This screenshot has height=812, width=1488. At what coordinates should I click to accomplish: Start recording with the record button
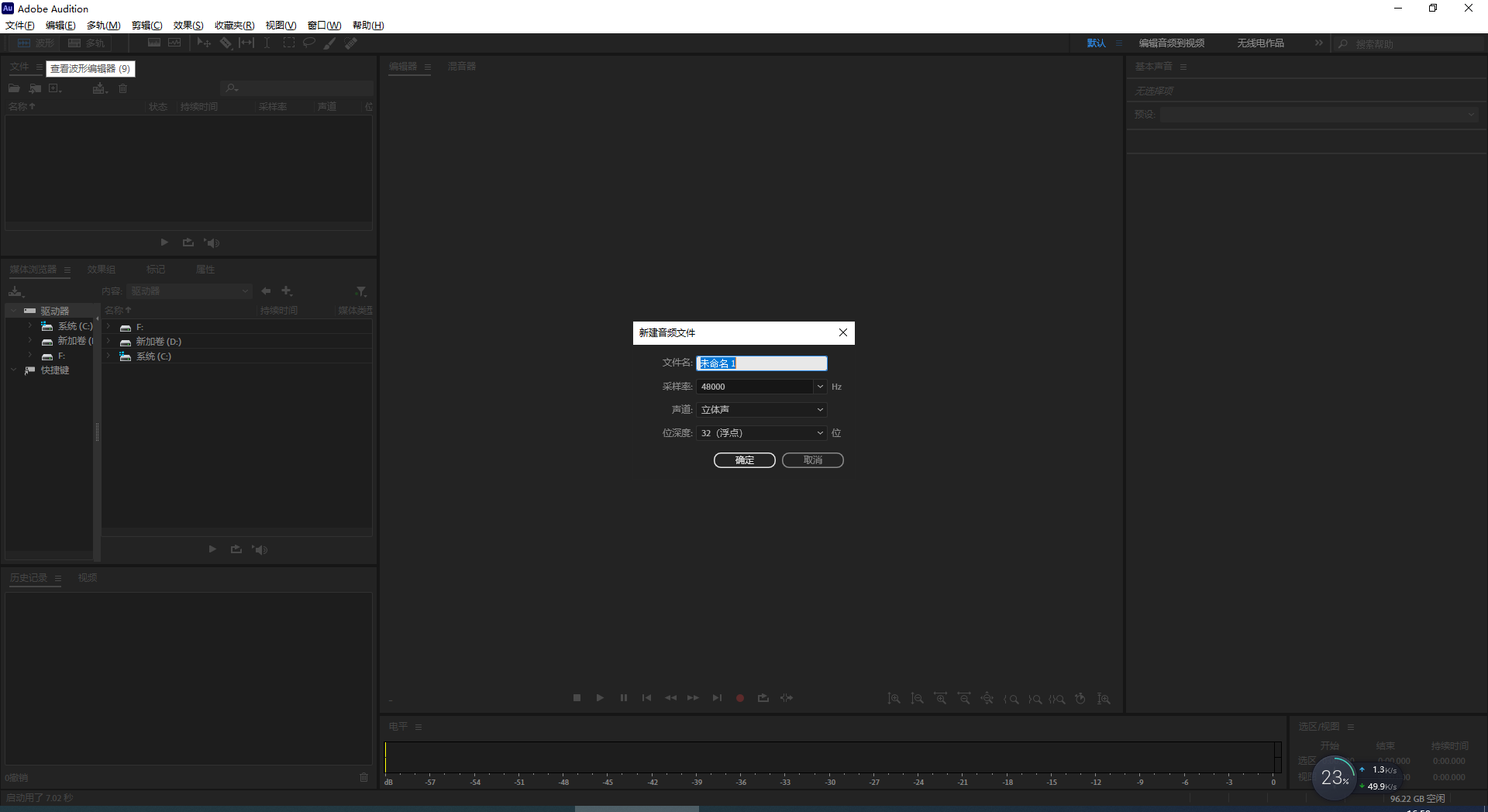pos(739,698)
